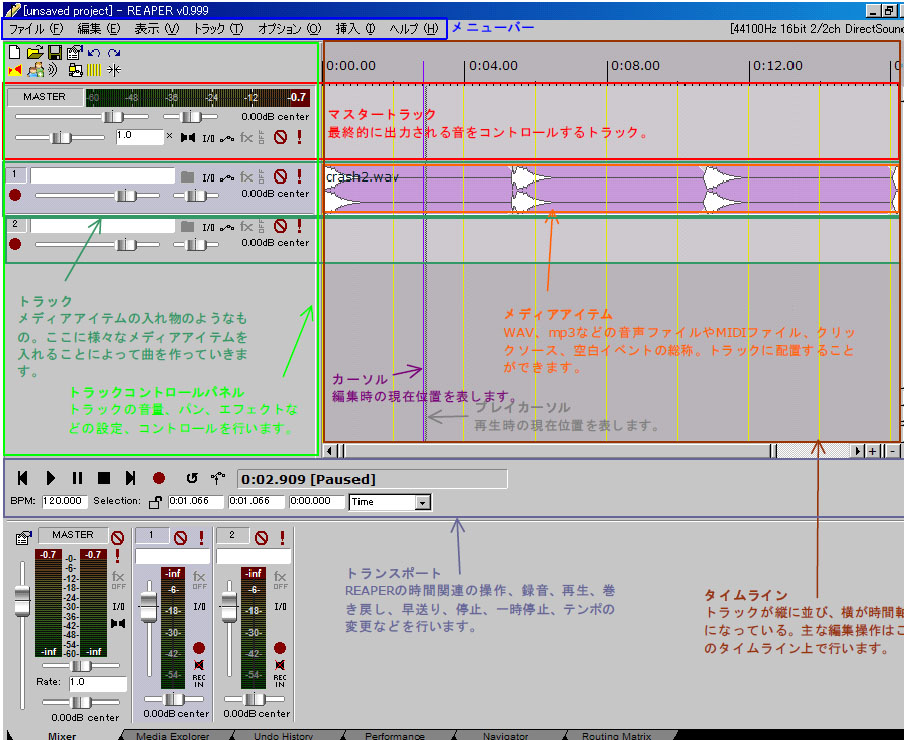Image resolution: width=904 pixels, height=740 pixels.
Task: Undo last action with the blue arrow
Action: [x=94, y=53]
